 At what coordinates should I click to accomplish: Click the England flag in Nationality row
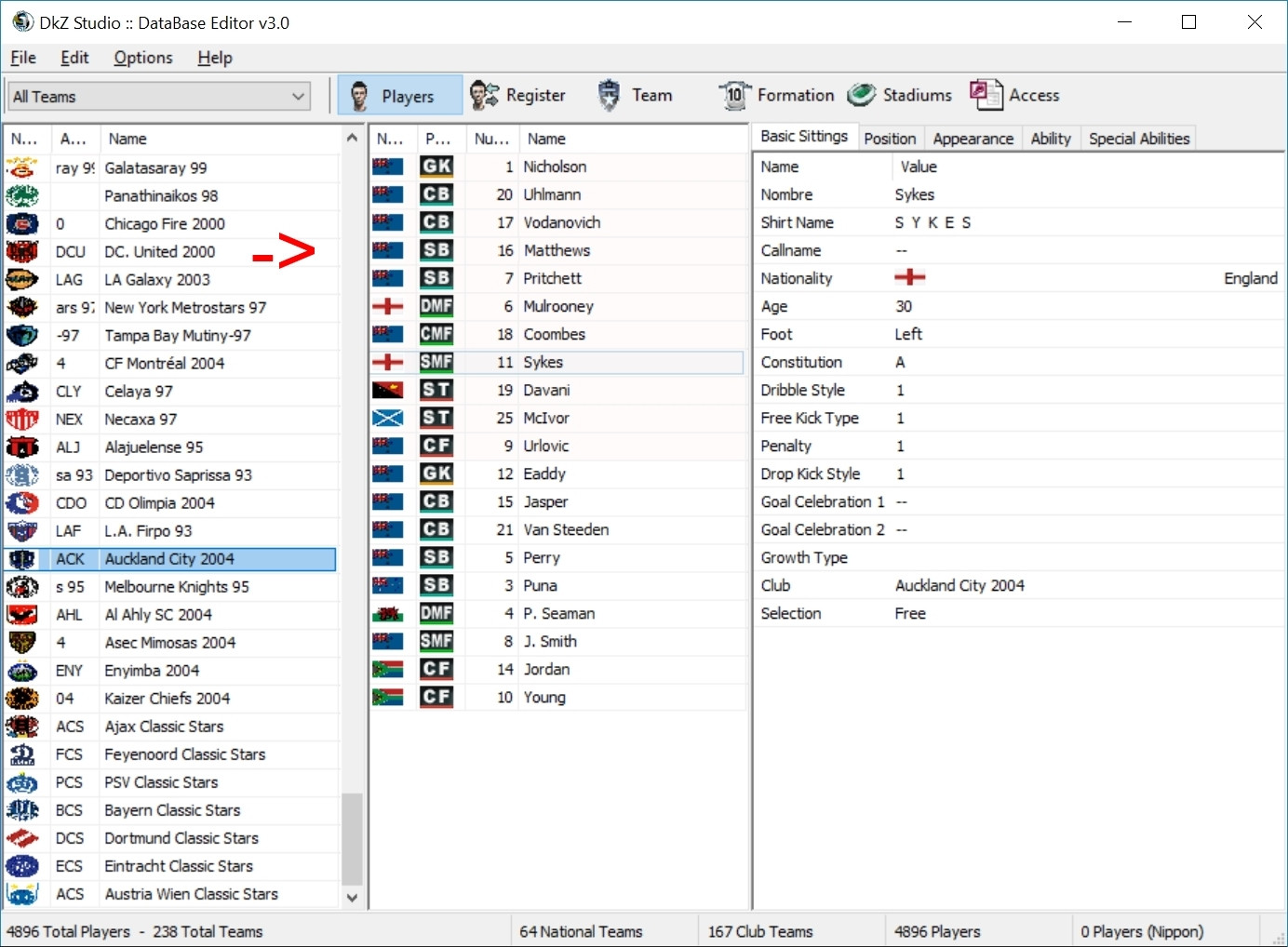click(x=910, y=277)
